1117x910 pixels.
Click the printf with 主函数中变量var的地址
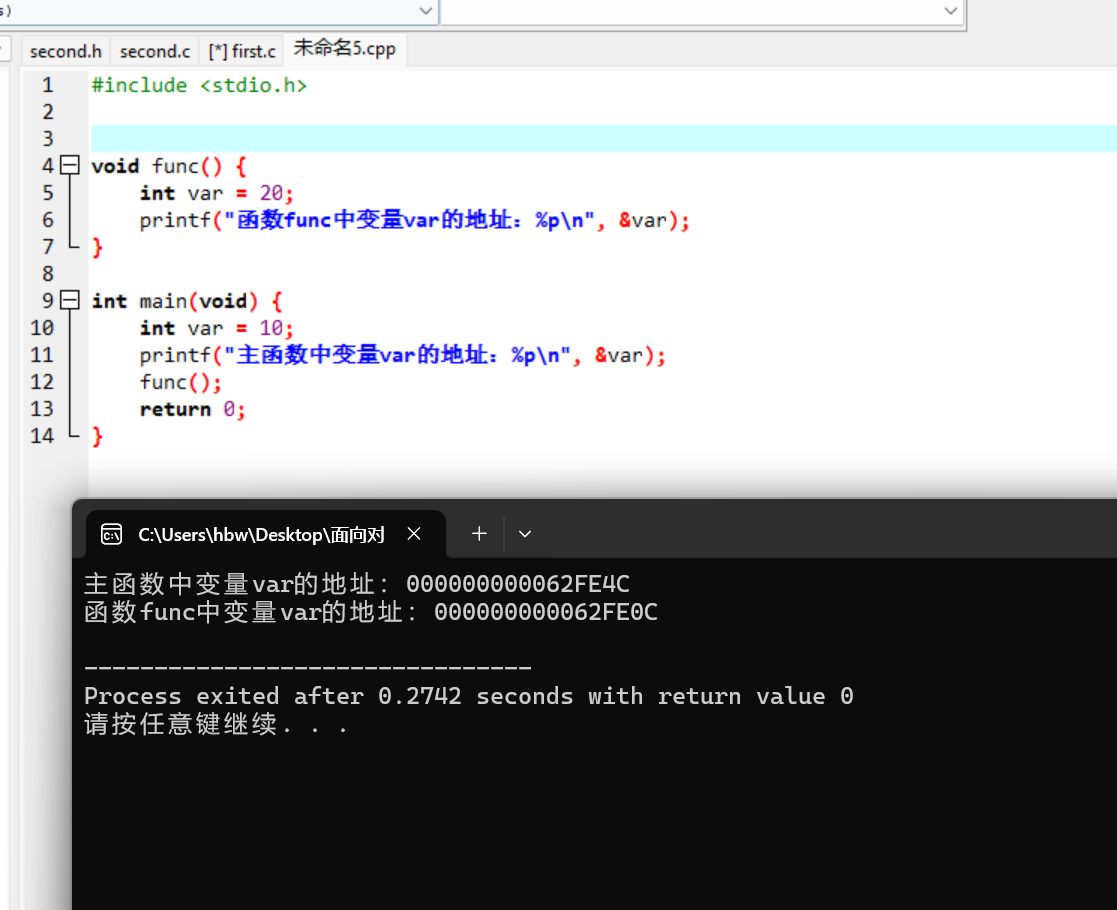pos(402,355)
